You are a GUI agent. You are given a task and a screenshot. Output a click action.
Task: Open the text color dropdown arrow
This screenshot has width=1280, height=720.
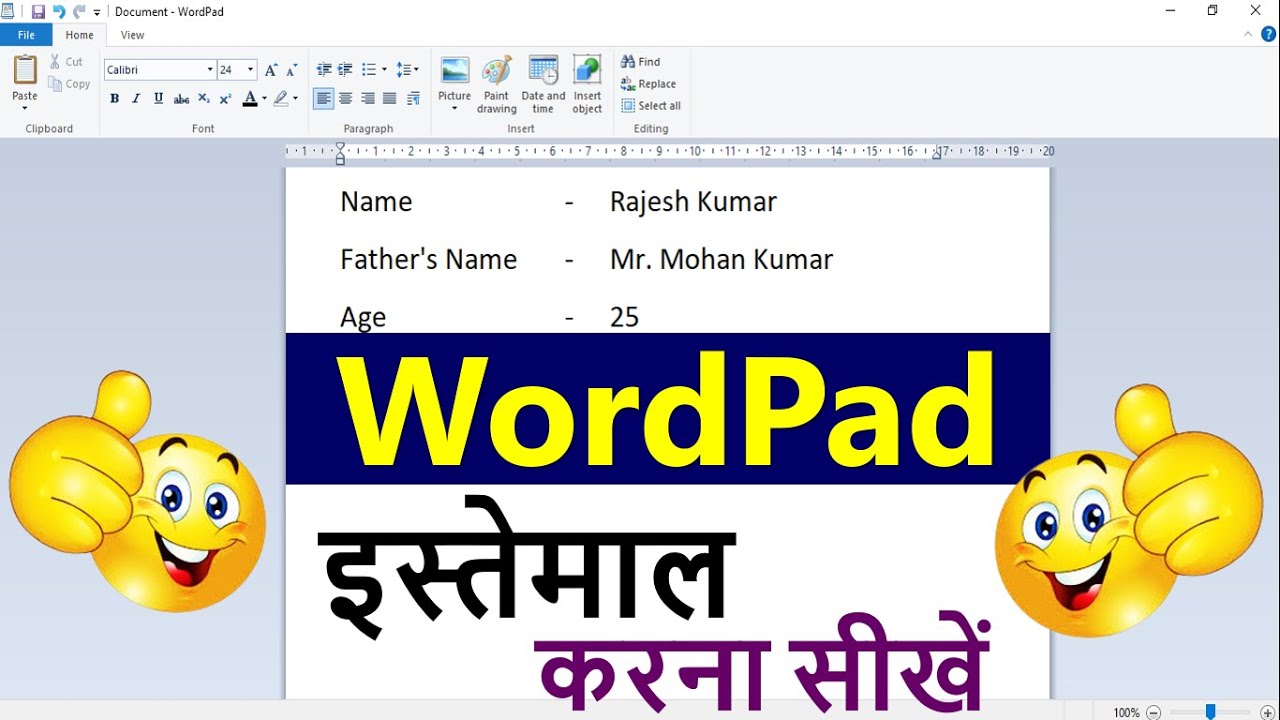coord(264,98)
